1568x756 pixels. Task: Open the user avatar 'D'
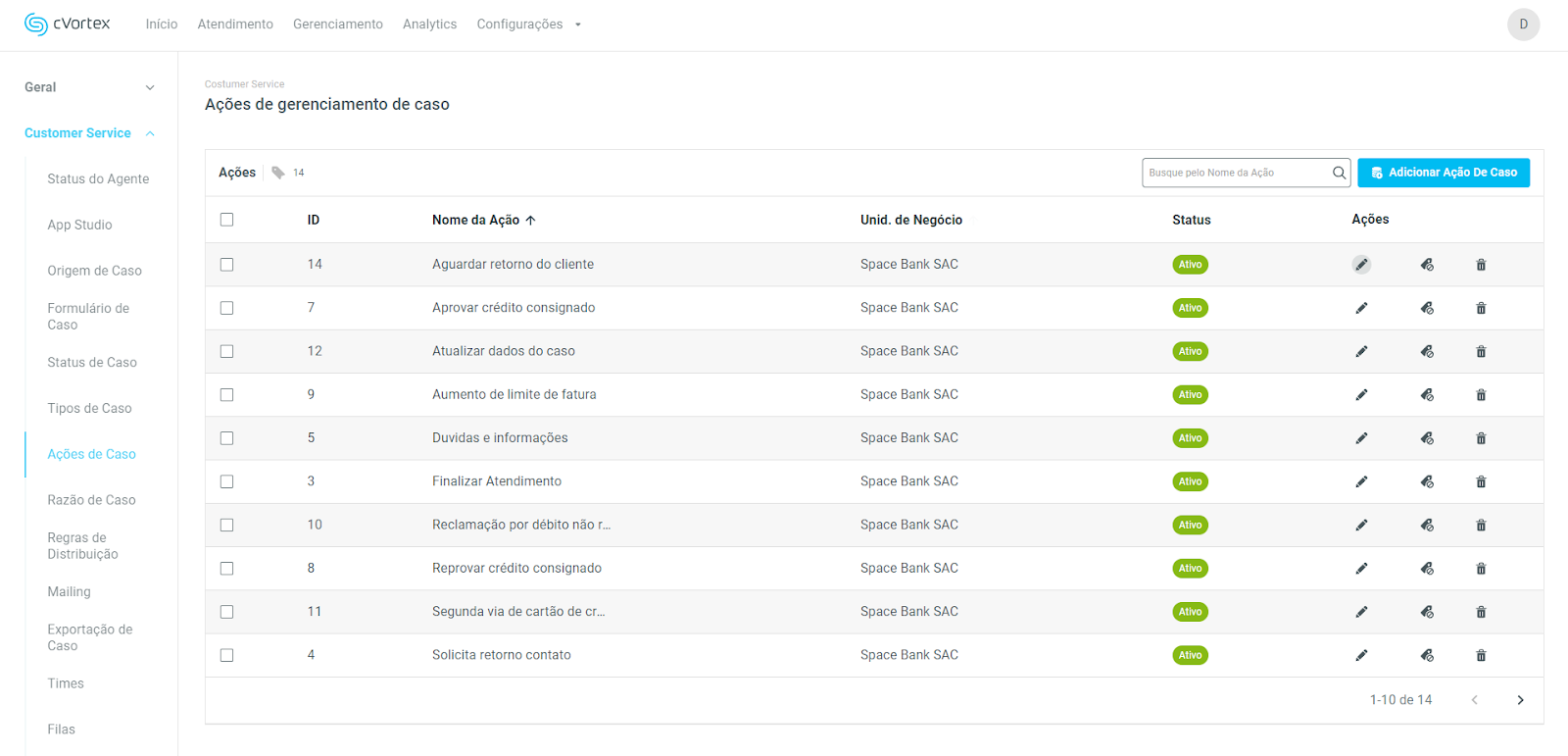[x=1523, y=25]
